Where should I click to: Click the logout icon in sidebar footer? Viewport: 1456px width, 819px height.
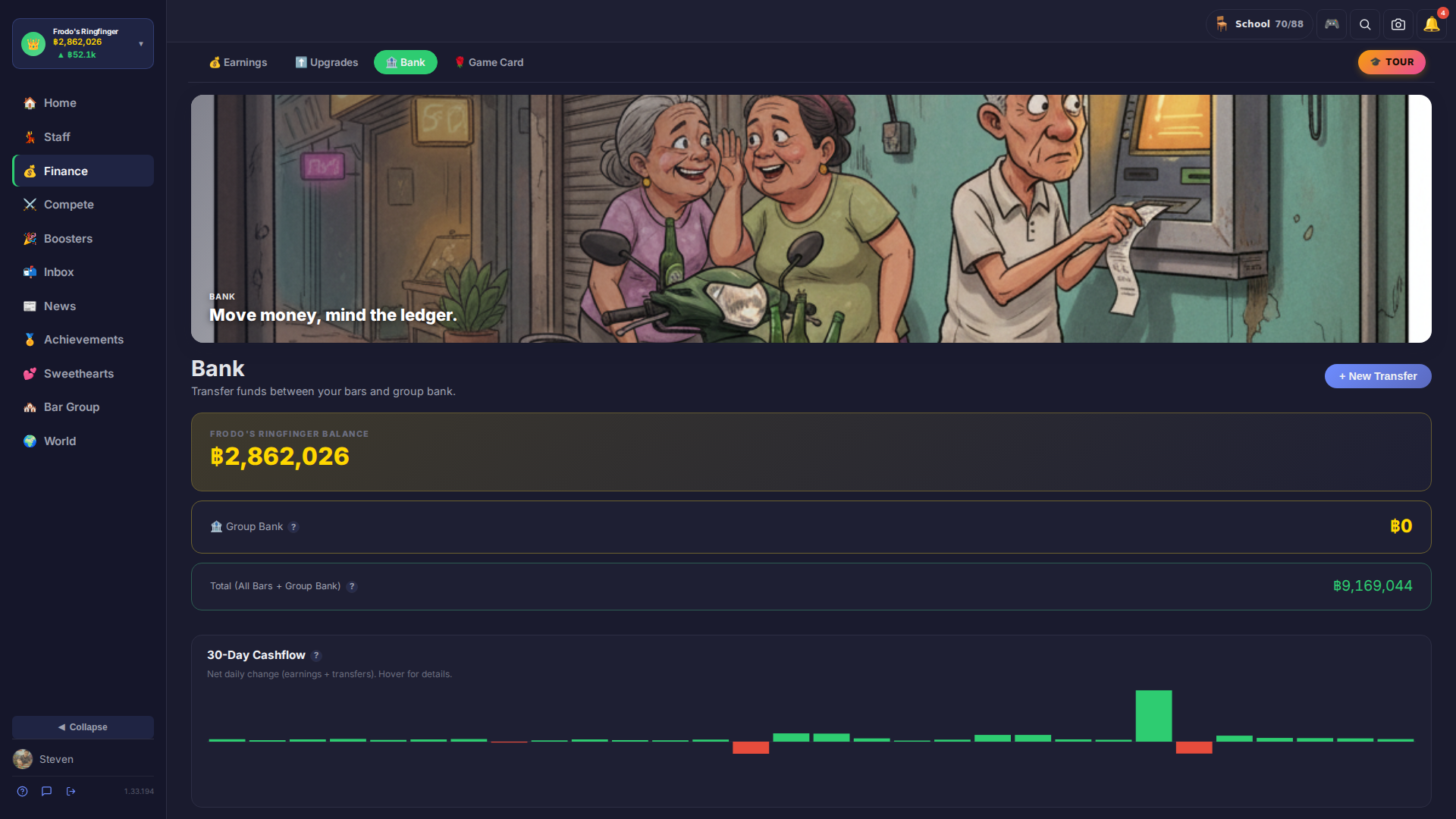tap(71, 791)
